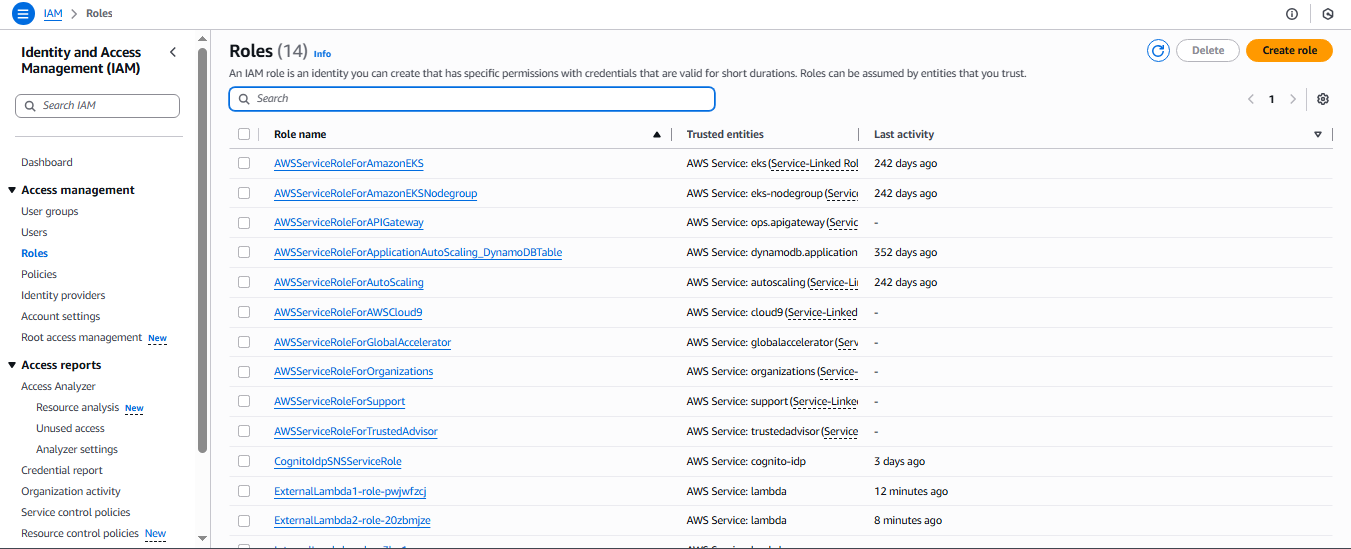The height and width of the screenshot is (549, 1351).
Task: Go to previous page arrow in pagination
Action: click(x=1250, y=99)
